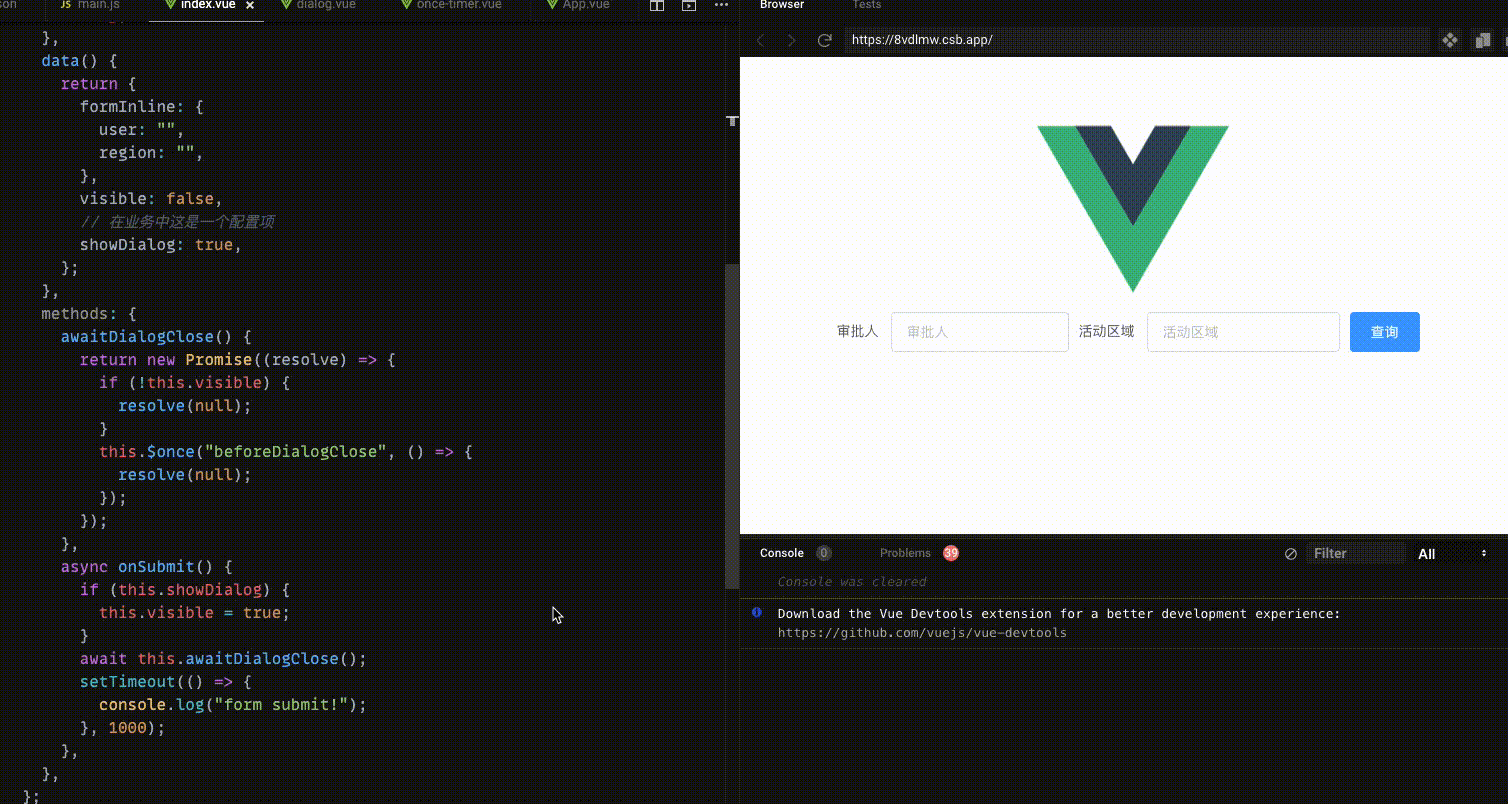Click the 'if (this.showDialog) {' code line
The image size is (1508, 804).
click(185, 590)
